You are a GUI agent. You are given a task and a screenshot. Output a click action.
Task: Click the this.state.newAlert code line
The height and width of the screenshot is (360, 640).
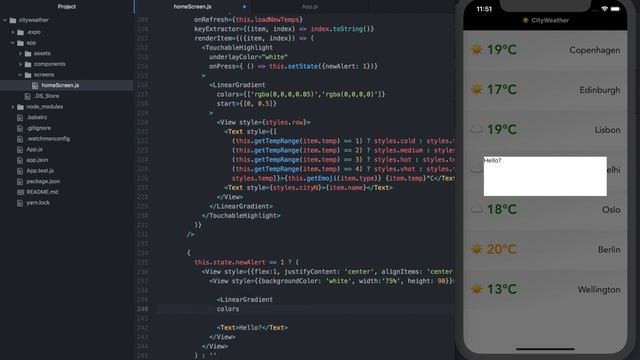coord(247,262)
